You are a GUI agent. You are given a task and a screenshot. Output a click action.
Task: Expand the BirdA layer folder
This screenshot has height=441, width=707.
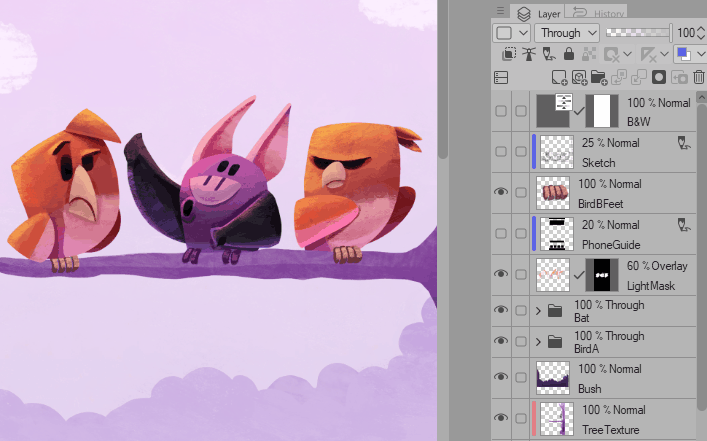538,343
